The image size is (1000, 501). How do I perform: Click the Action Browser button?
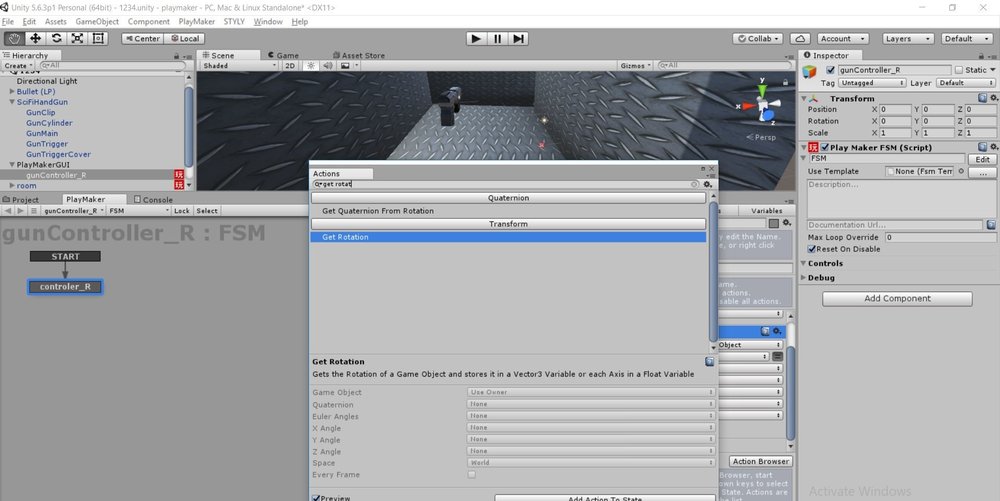(x=761, y=461)
